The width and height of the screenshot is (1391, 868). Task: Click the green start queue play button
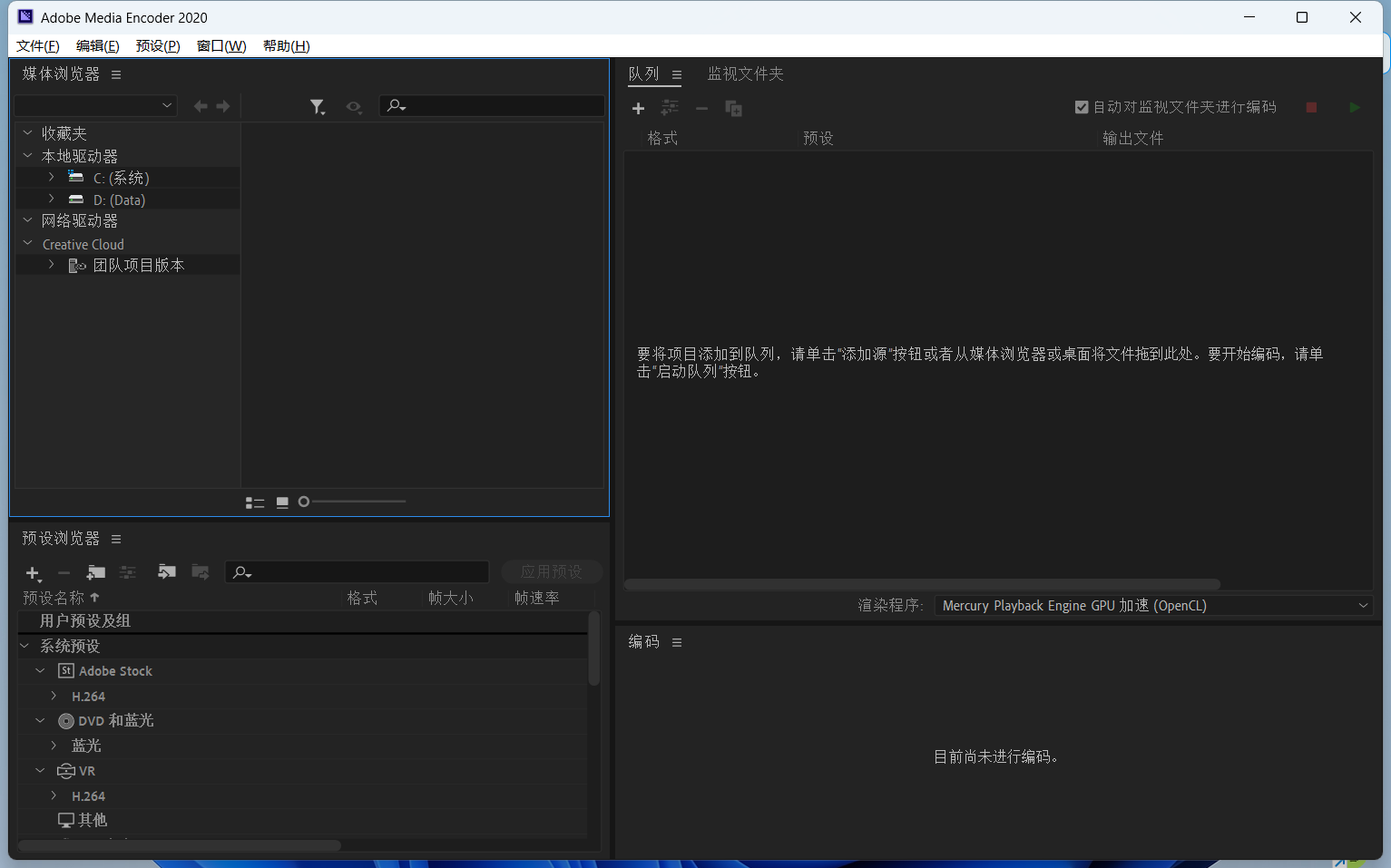coord(1355,108)
